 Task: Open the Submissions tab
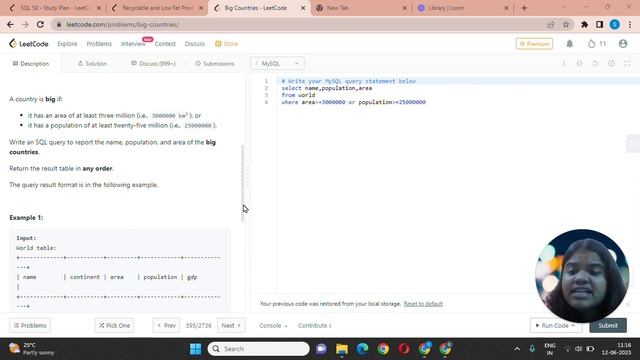[x=215, y=64]
